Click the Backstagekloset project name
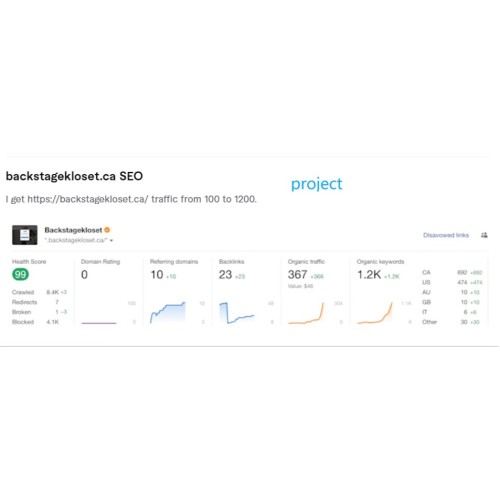The width and height of the screenshot is (500, 500). 73,230
